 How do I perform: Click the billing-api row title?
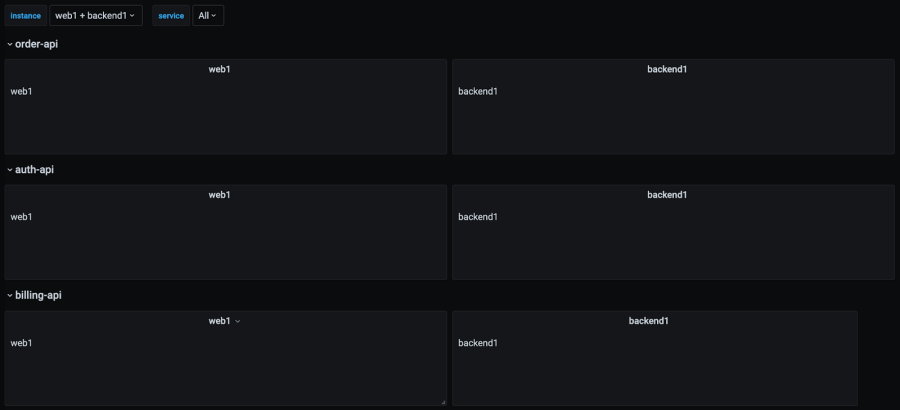pyautogui.click(x=38, y=296)
